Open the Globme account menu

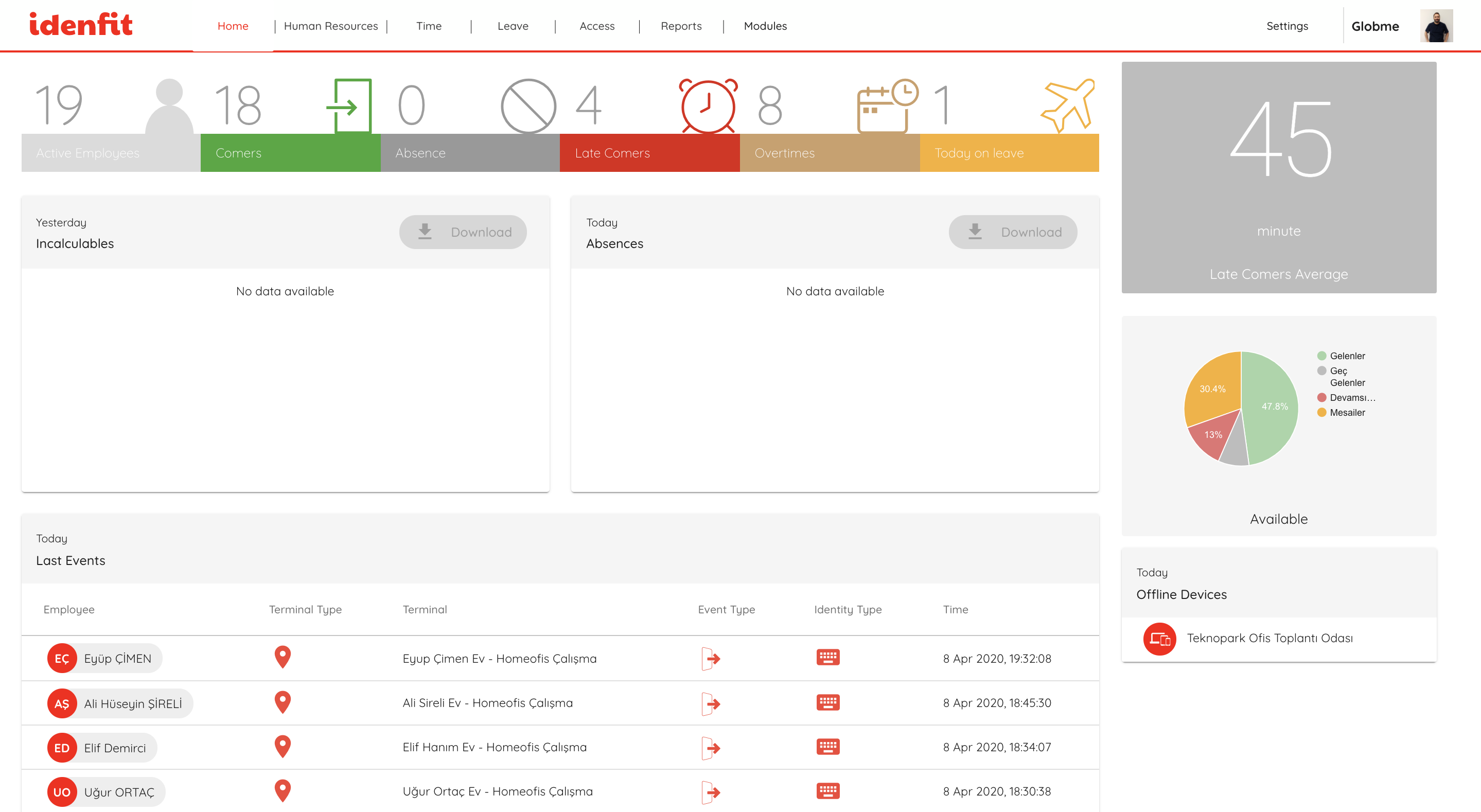click(x=1374, y=26)
